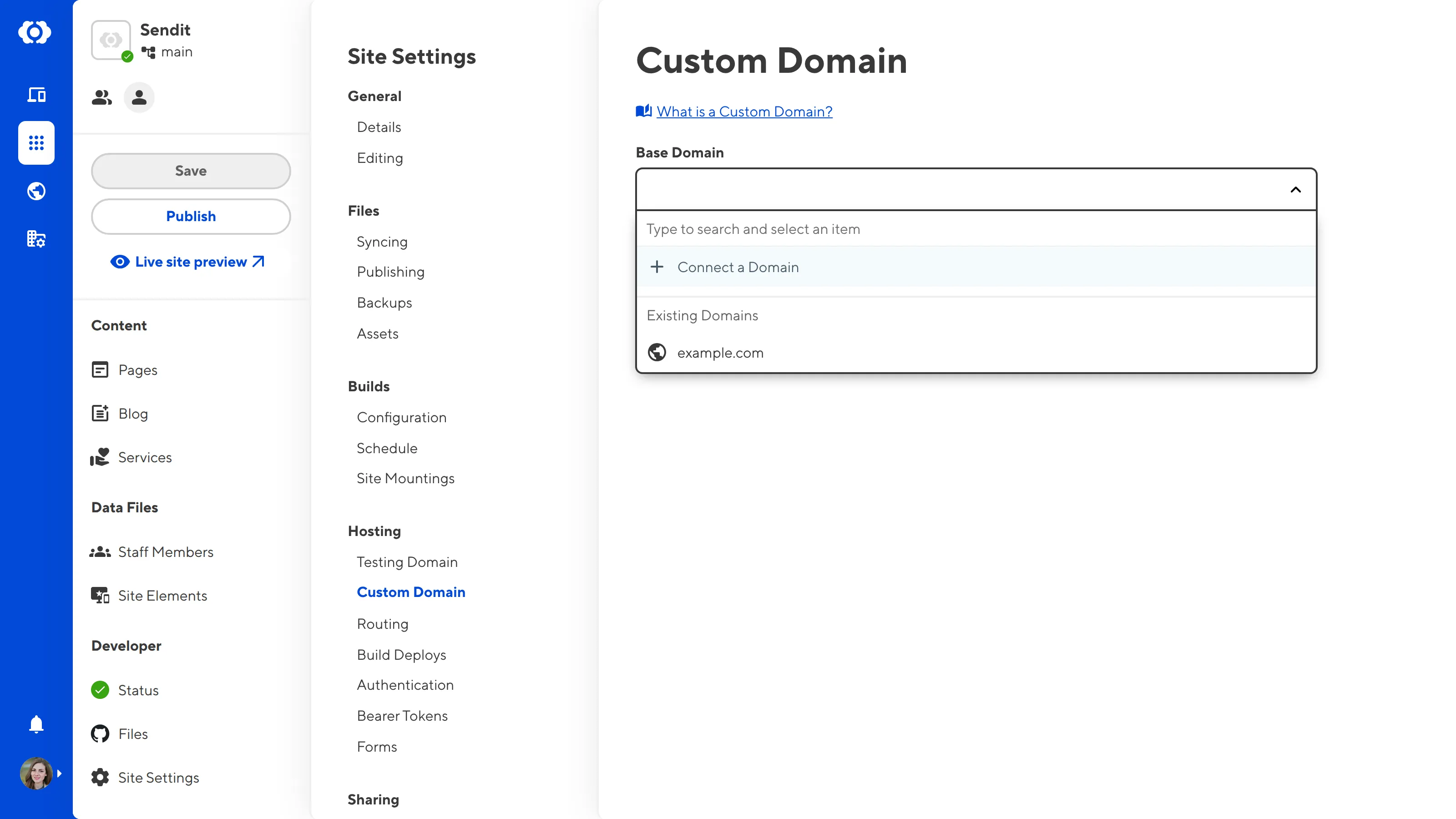The height and width of the screenshot is (819, 1456).
Task: Open Routing under Hosting
Action: [383, 623]
